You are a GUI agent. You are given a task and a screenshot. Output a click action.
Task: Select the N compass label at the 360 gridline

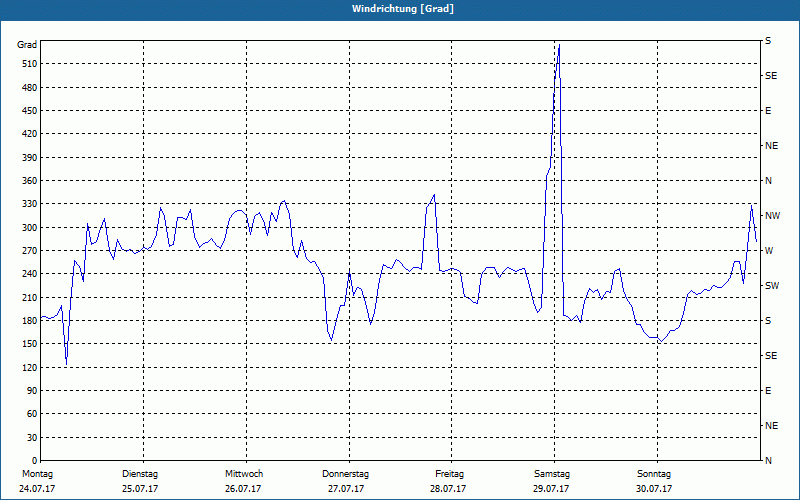(768, 181)
